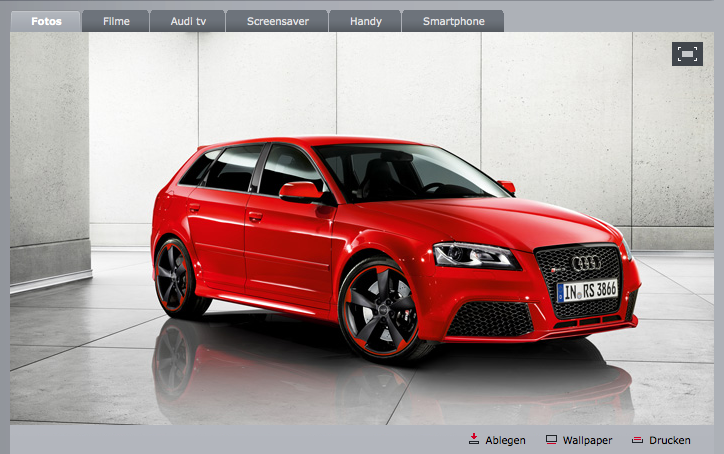
Task: Click the printer icon beside Drucken
Action: tap(637, 440)
